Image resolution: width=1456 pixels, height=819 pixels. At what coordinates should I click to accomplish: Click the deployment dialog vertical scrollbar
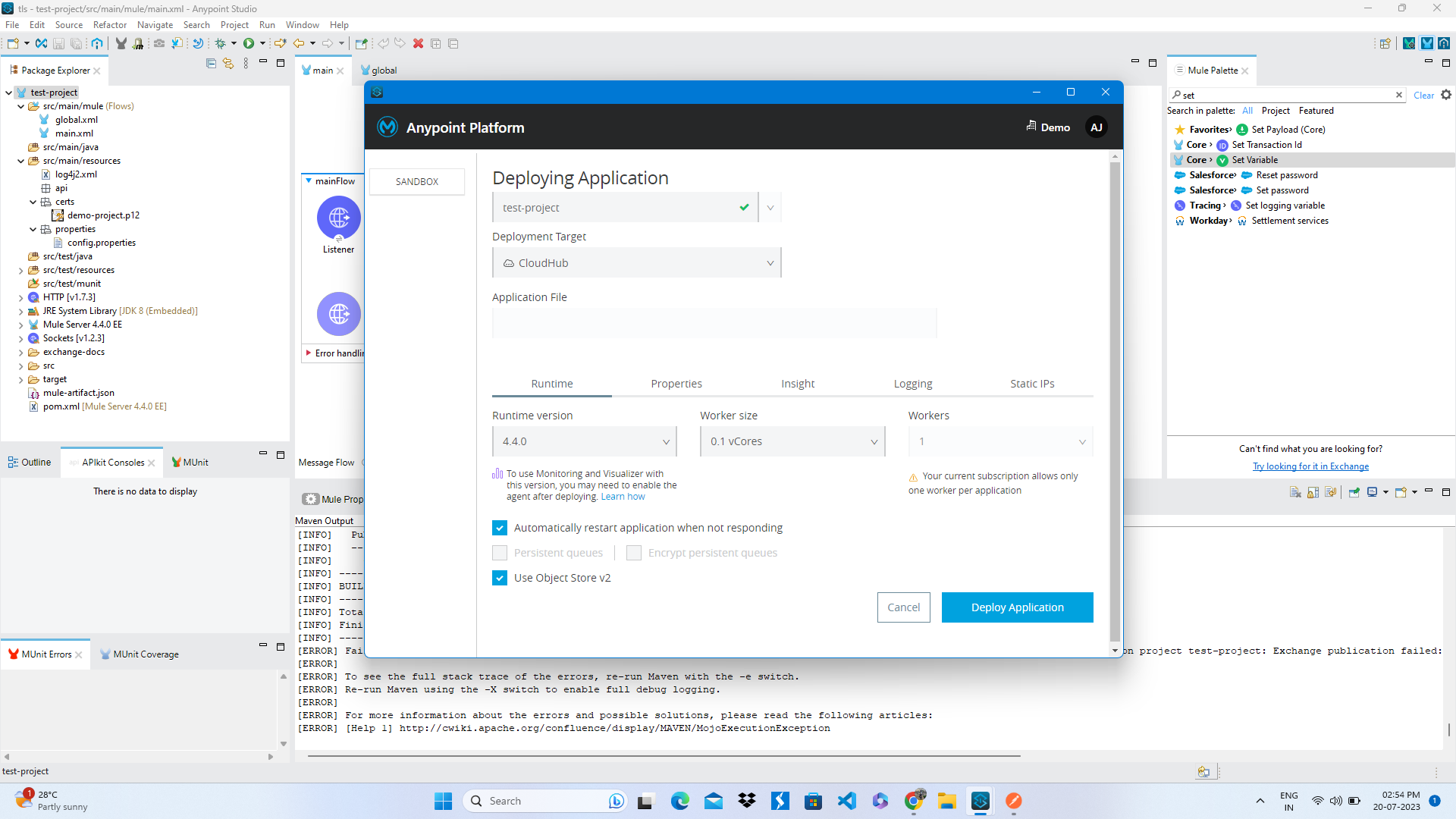pyautogui.click(x=1115, y=402)
